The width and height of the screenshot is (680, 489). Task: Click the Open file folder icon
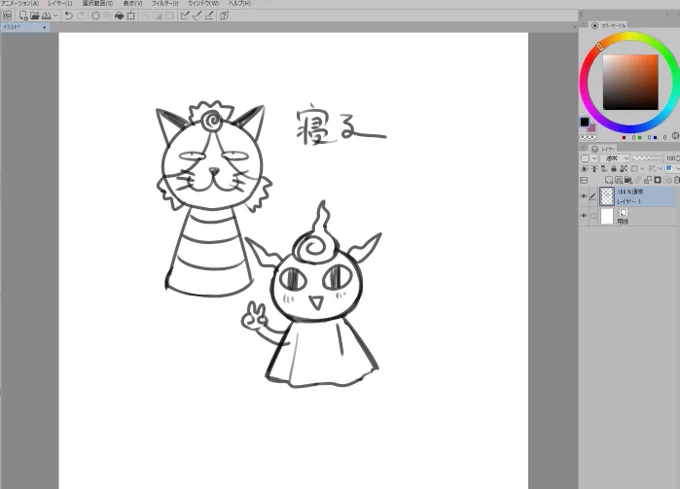pyautogui.click(x=35, y=16)
